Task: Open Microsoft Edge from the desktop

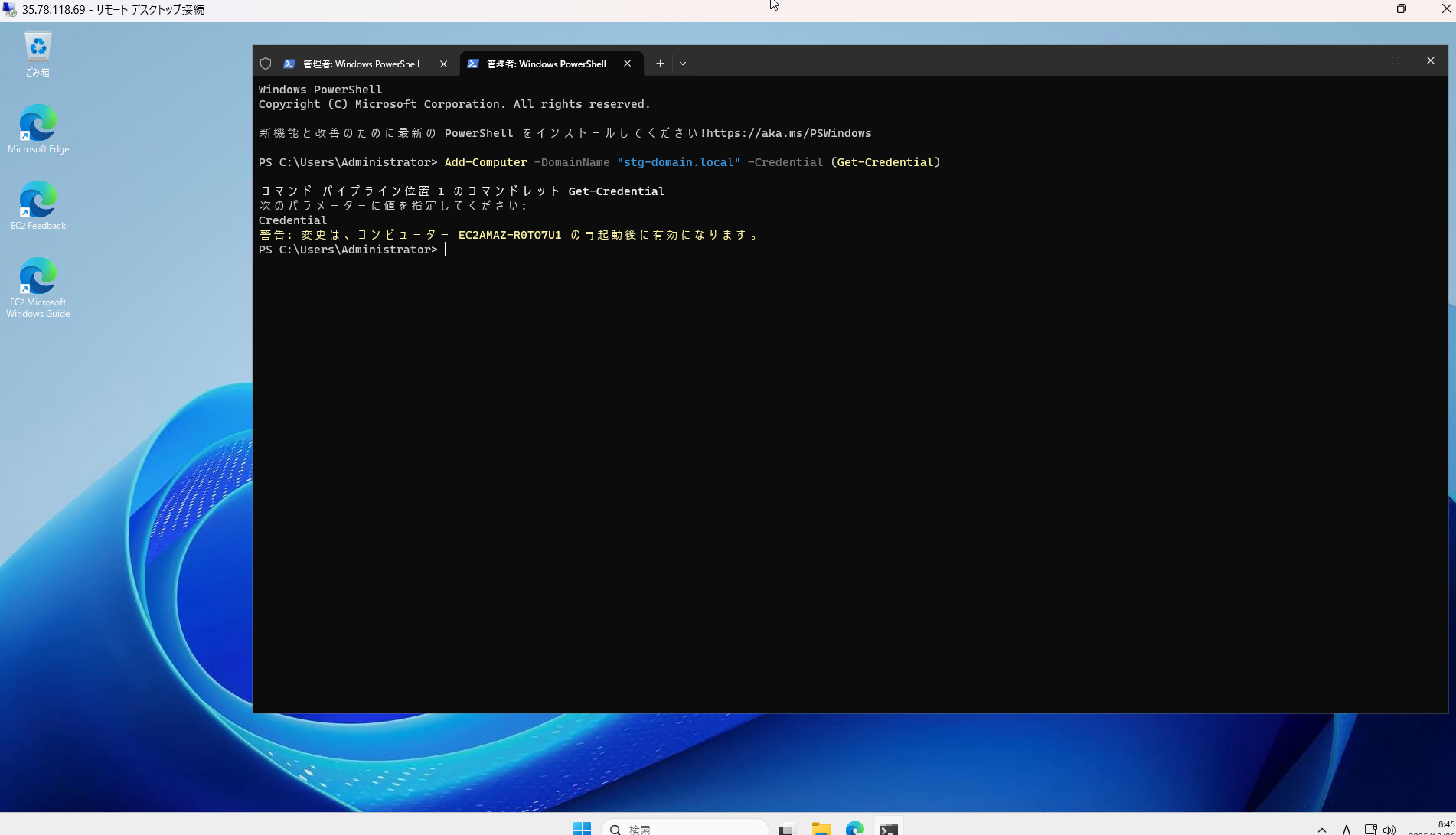Action: point(38,122)
